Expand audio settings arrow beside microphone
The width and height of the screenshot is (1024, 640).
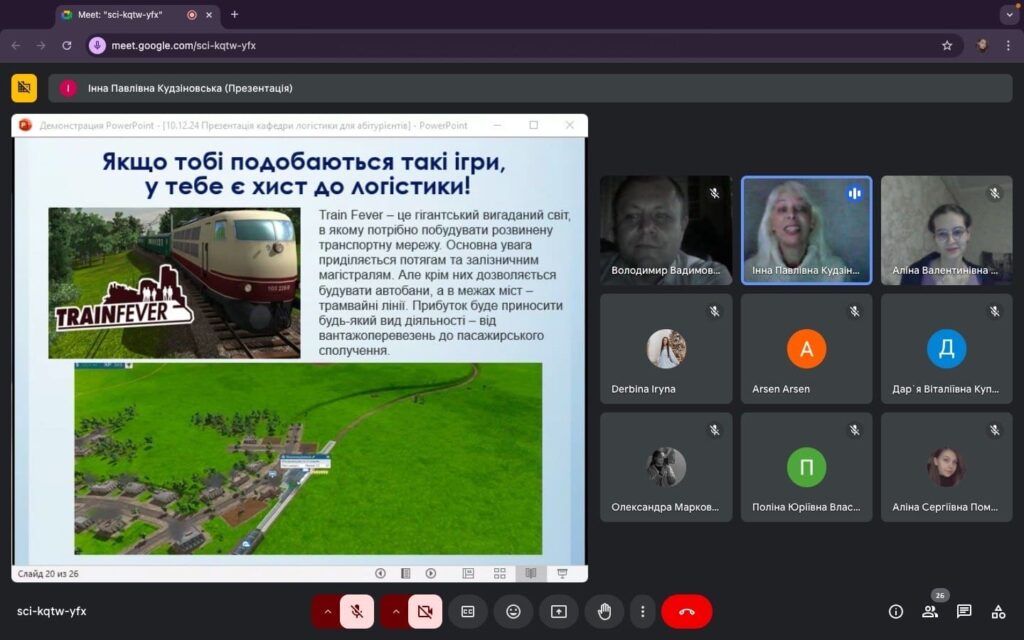click(327, 612)
